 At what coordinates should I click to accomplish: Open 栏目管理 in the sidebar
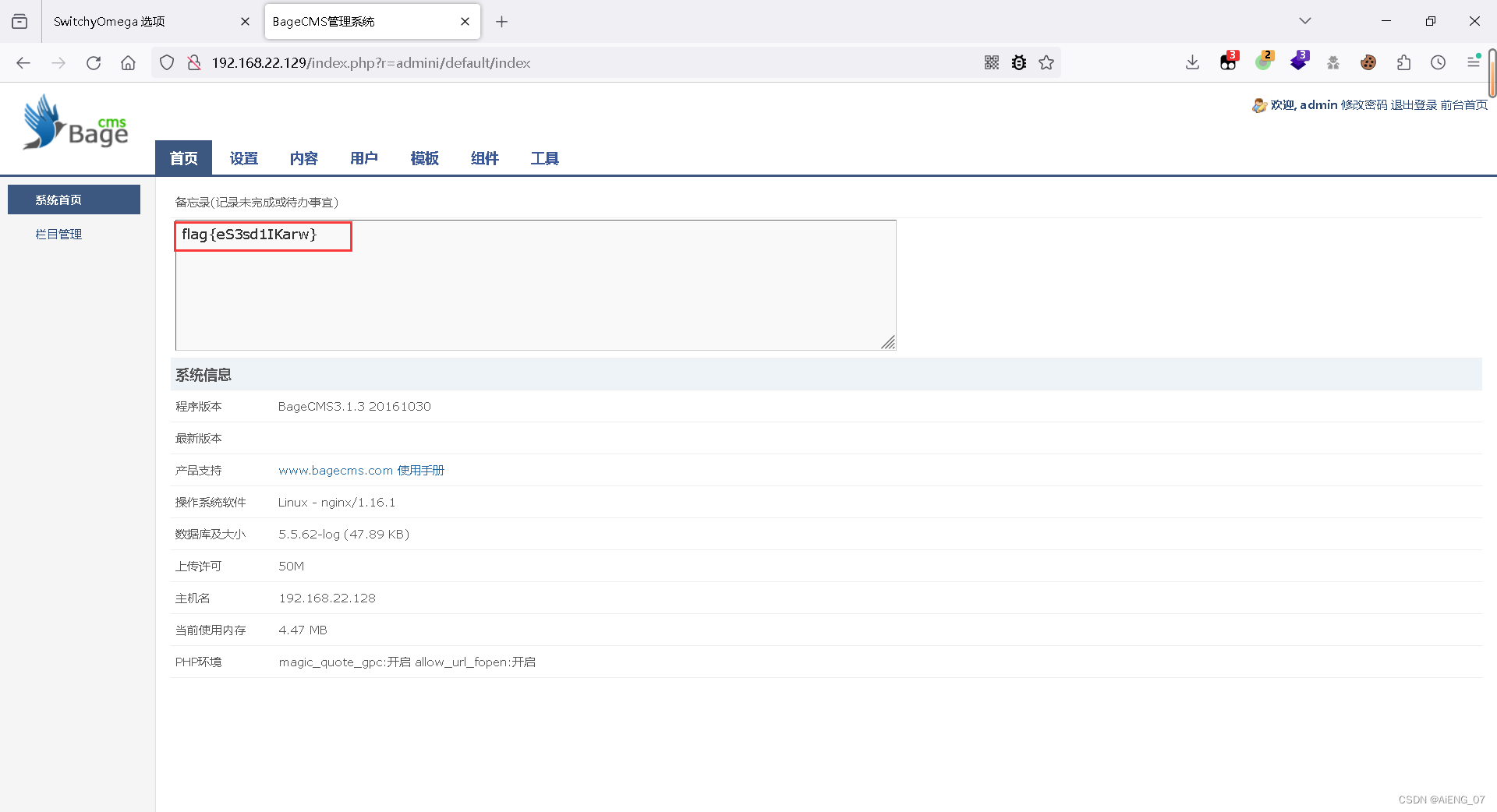58,234
